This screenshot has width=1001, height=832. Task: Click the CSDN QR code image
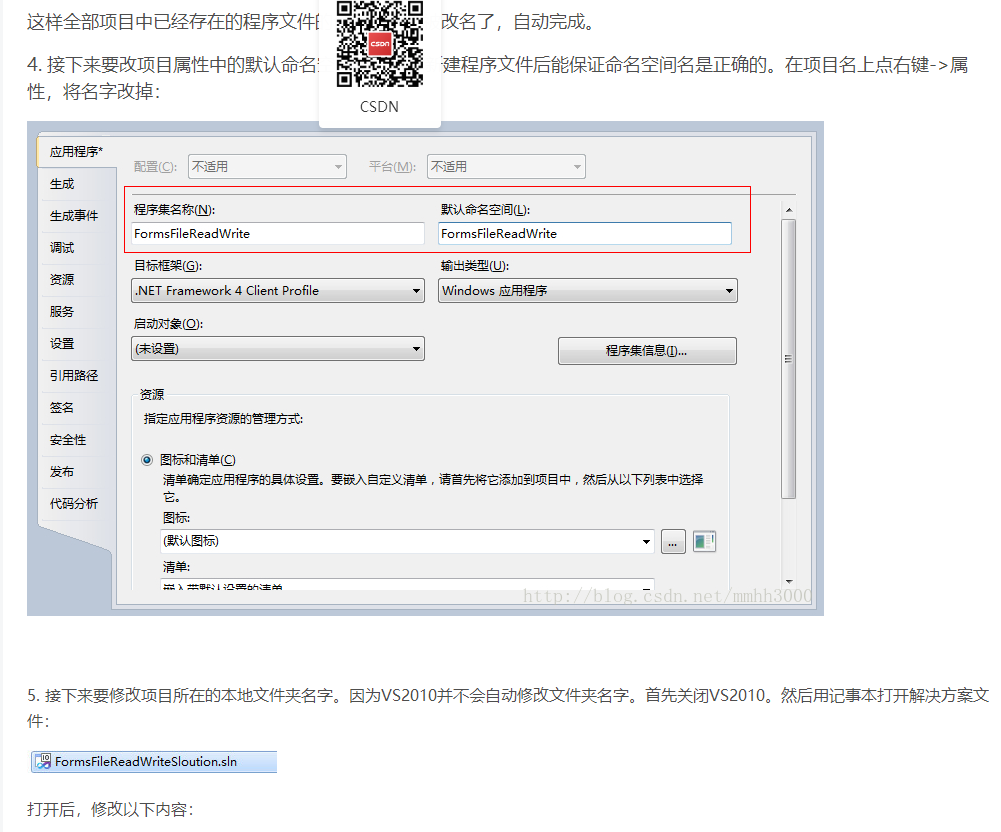pos(380,44)
